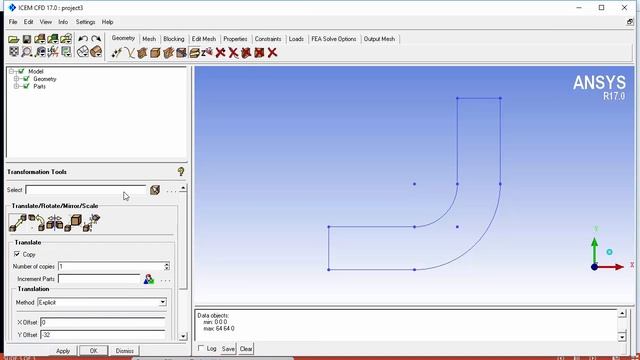Click Save in the message pane
Image resolution: width=640 pixels, height=360 pixels.
[228, 349]
